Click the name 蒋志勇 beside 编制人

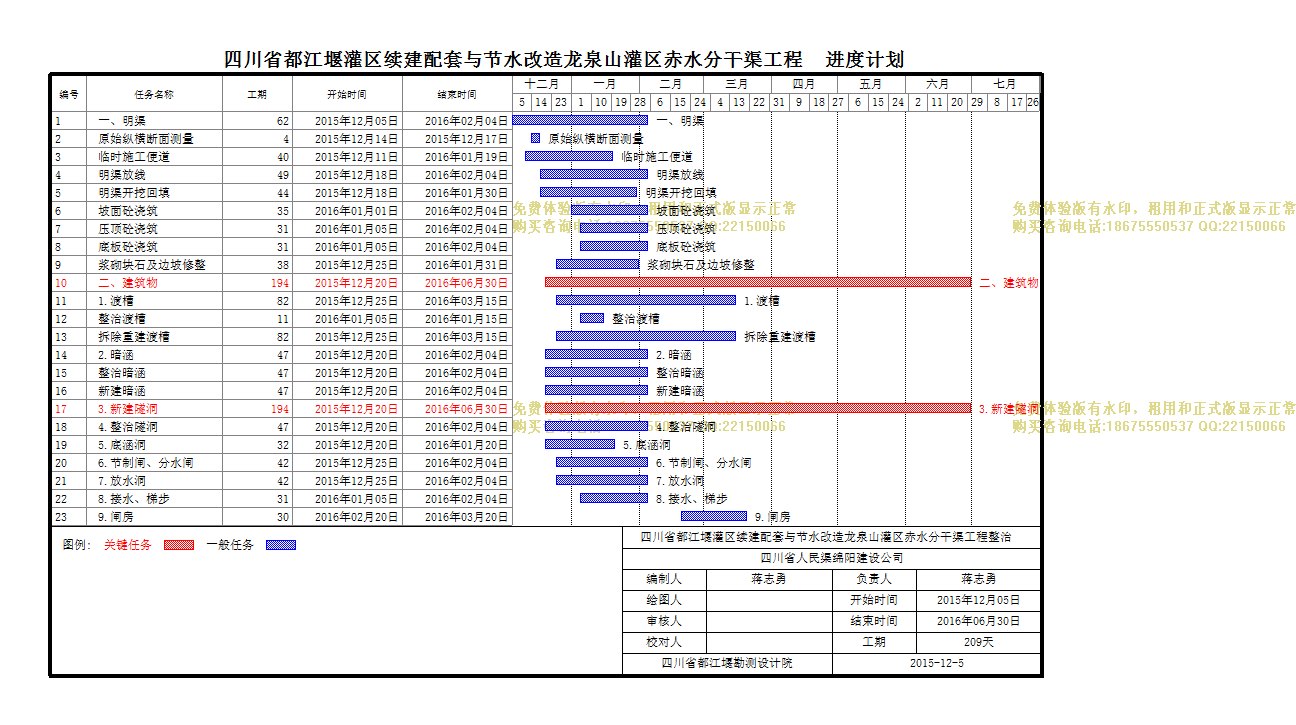point(769,579)
